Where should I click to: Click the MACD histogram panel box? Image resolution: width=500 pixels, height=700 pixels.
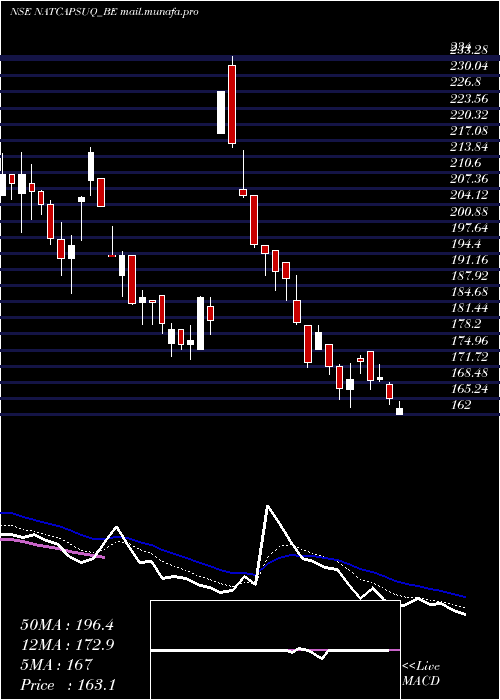tap(275, 650)
